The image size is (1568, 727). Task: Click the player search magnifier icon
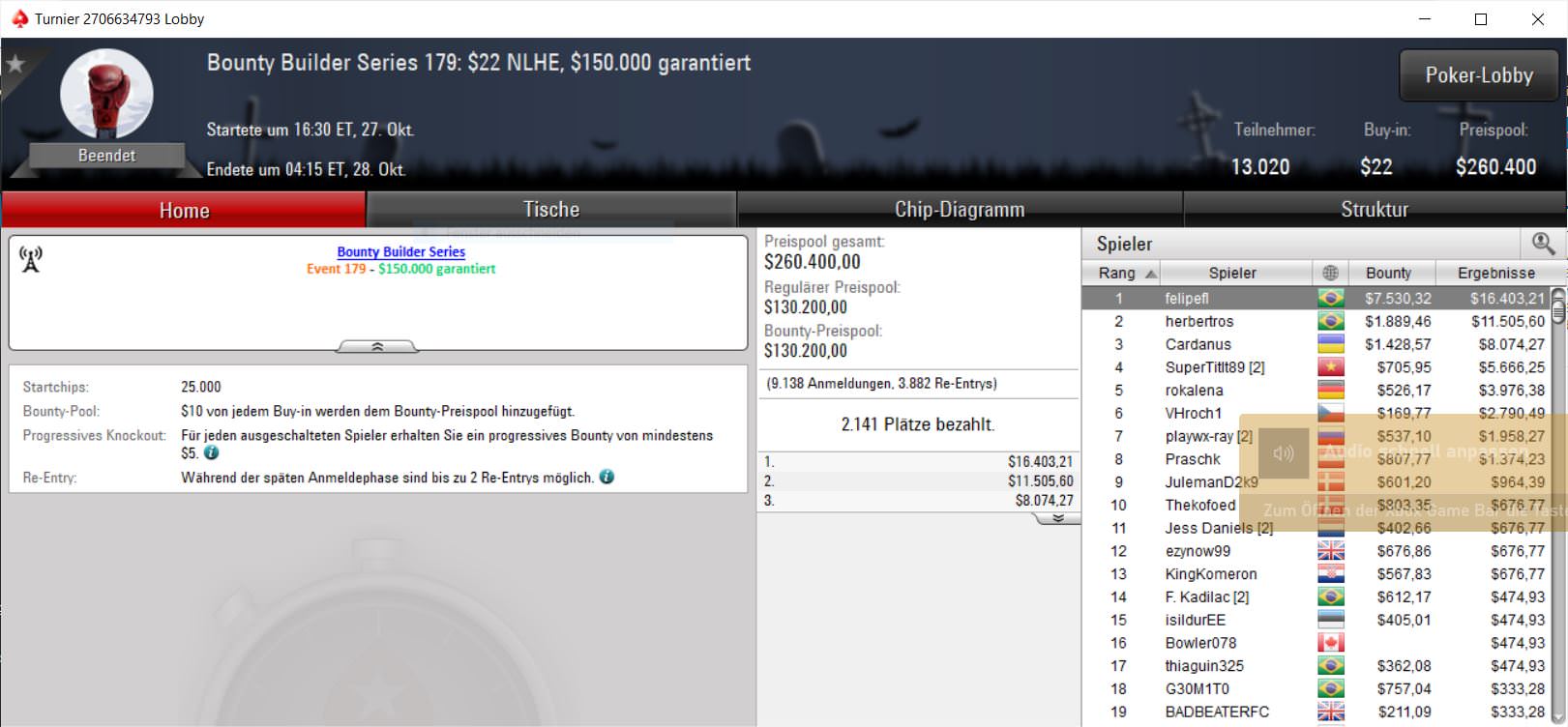tap(1542, 244)
